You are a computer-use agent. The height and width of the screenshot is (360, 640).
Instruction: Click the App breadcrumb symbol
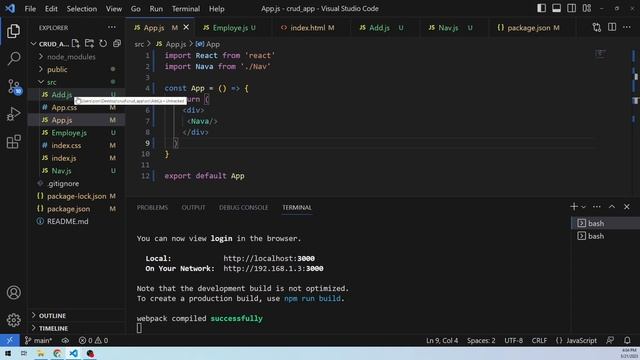tap(208, 44)
